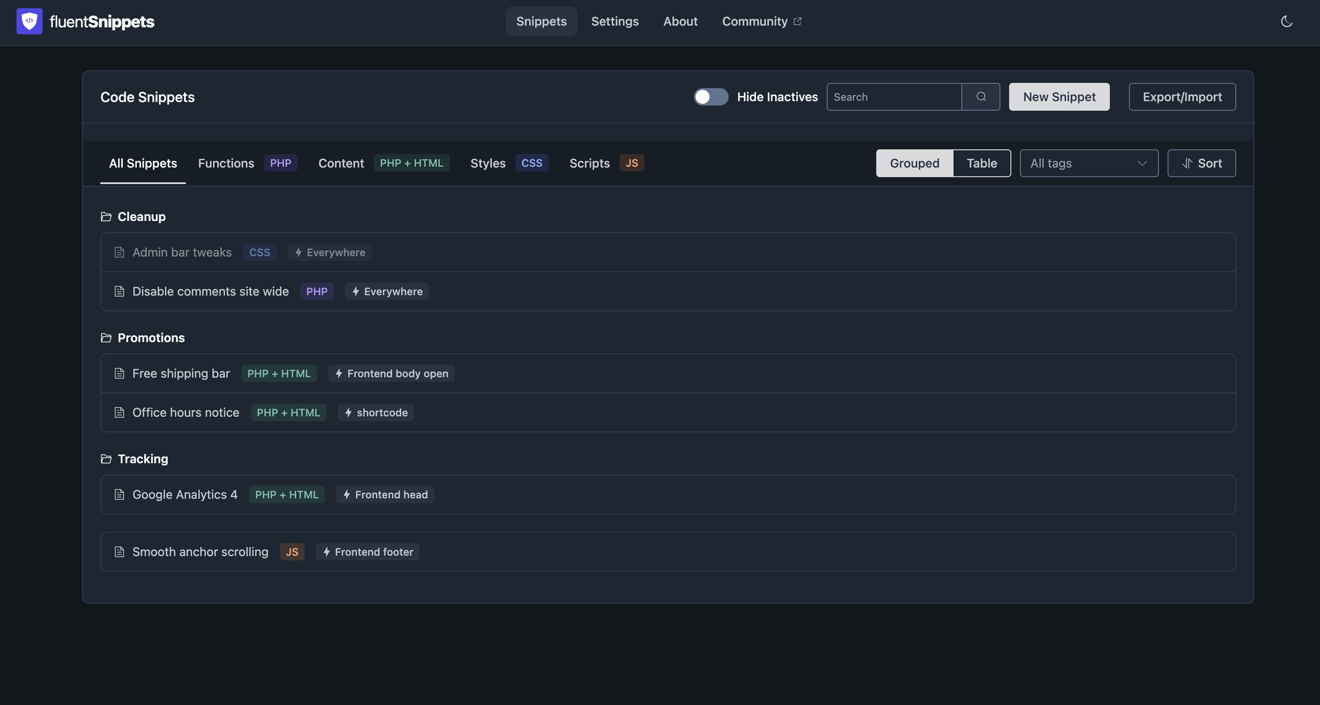
Task: Collapse the Promotions group heading
Action: point(151,338)
